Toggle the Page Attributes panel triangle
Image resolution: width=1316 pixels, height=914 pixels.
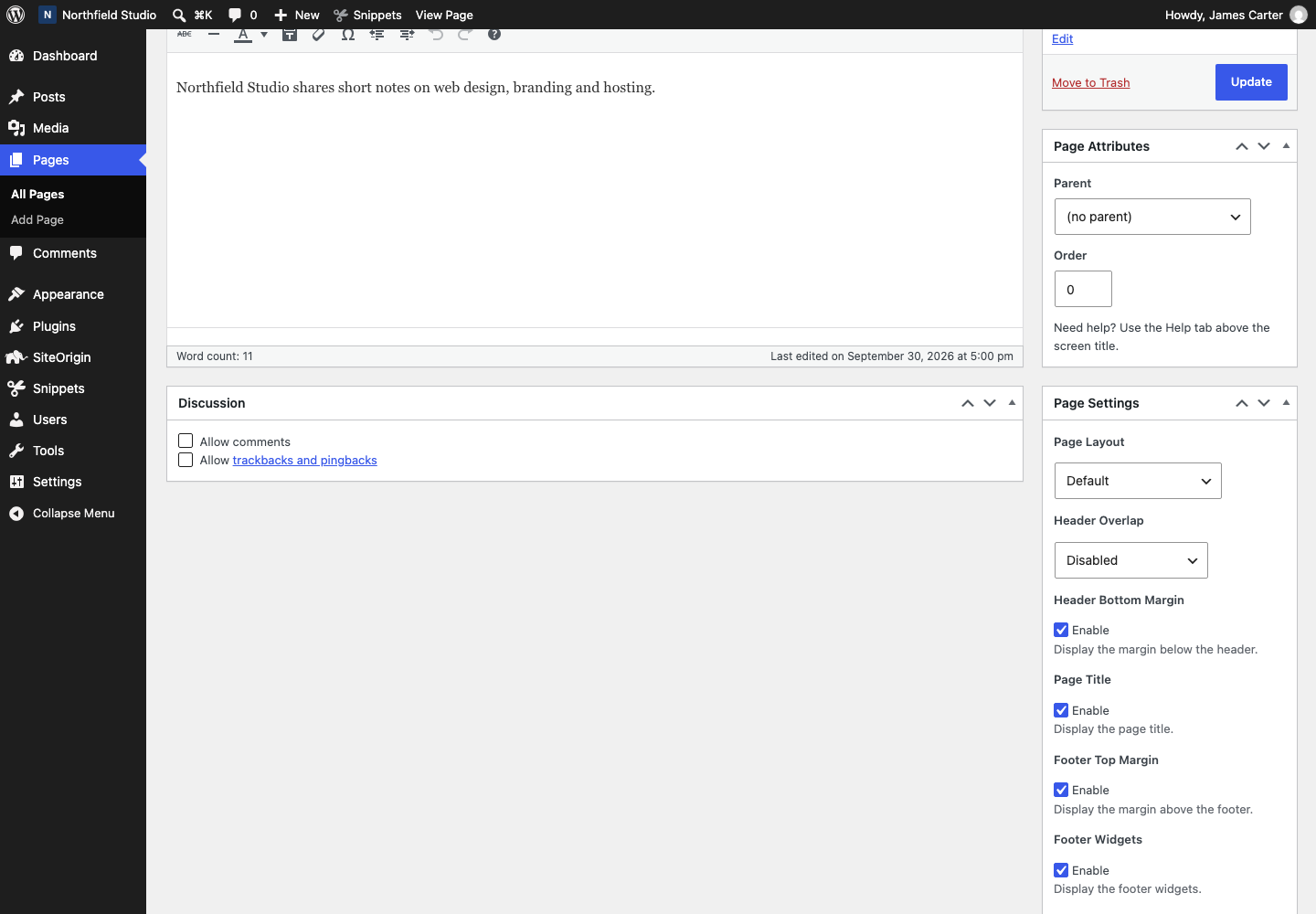point(1286,146)
